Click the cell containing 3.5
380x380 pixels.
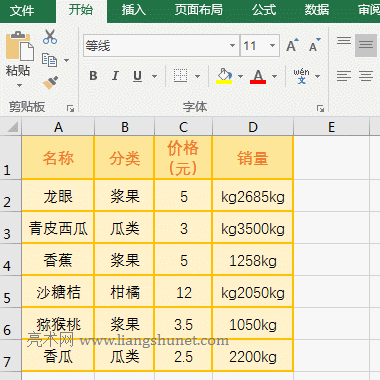[183, 324]
